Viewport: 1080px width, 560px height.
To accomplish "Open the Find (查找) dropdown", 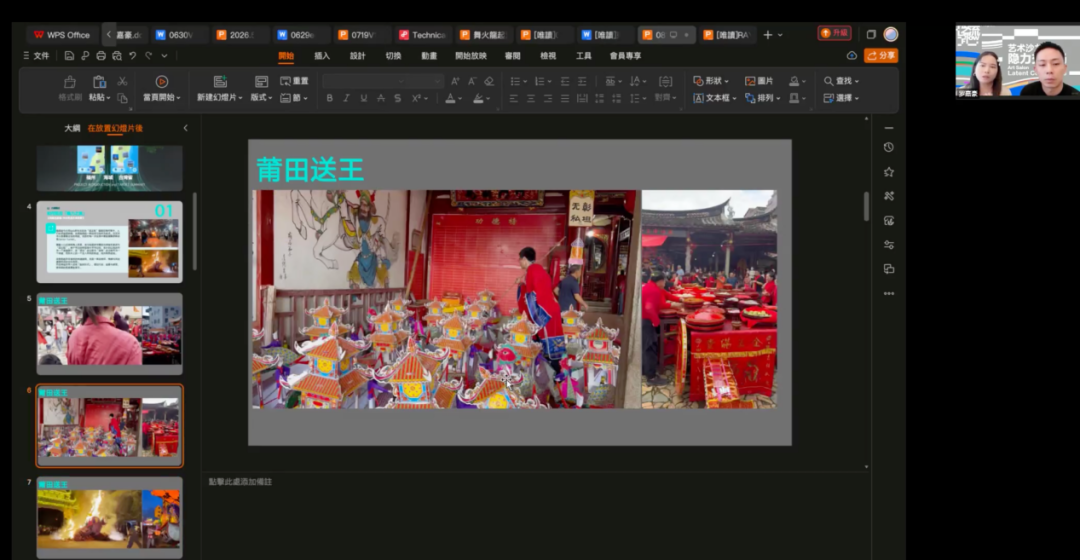I will [x=841, y=81].
